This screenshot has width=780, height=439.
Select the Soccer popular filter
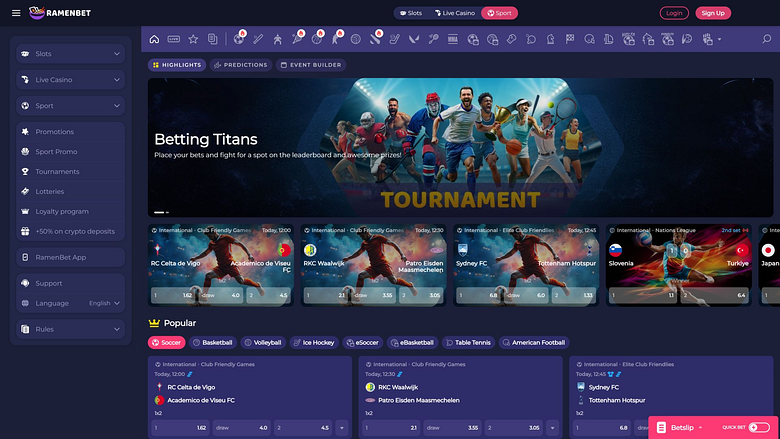tap(167, 343)
